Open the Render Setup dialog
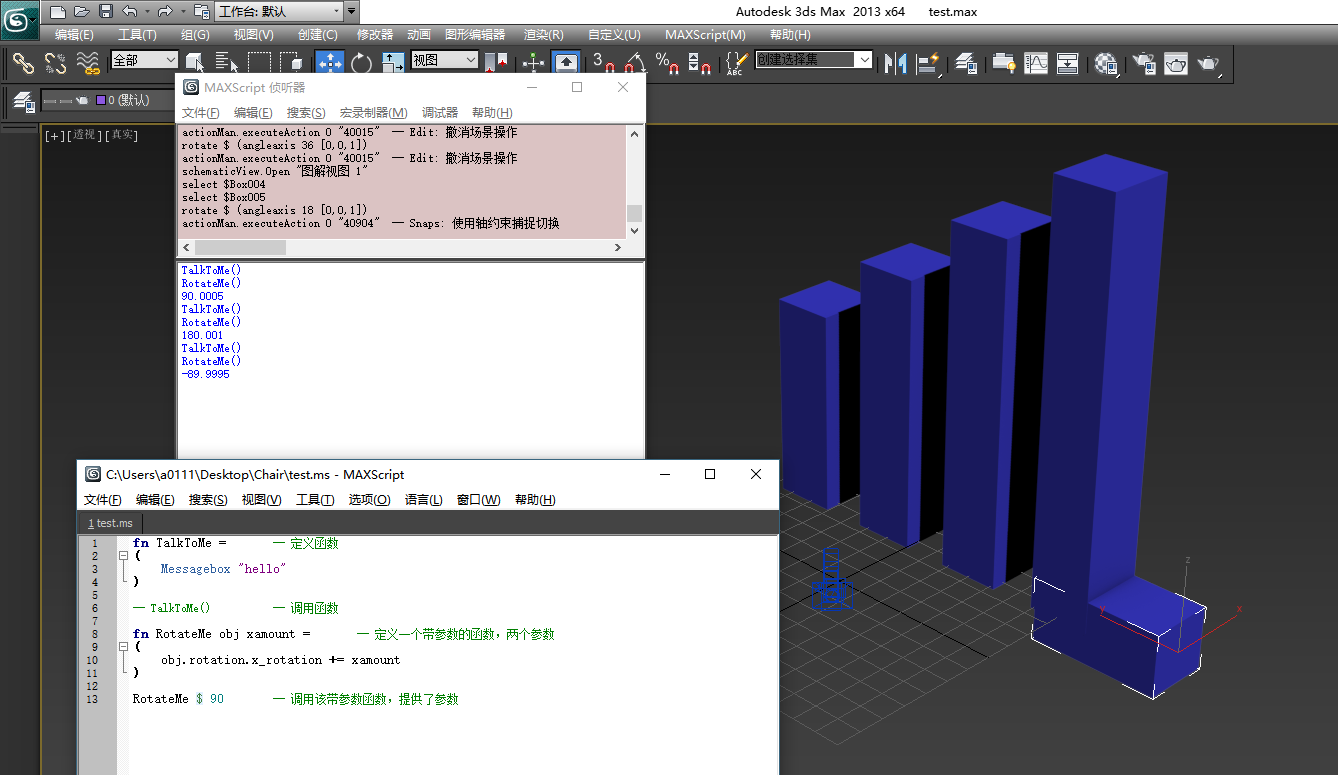 1143,63
